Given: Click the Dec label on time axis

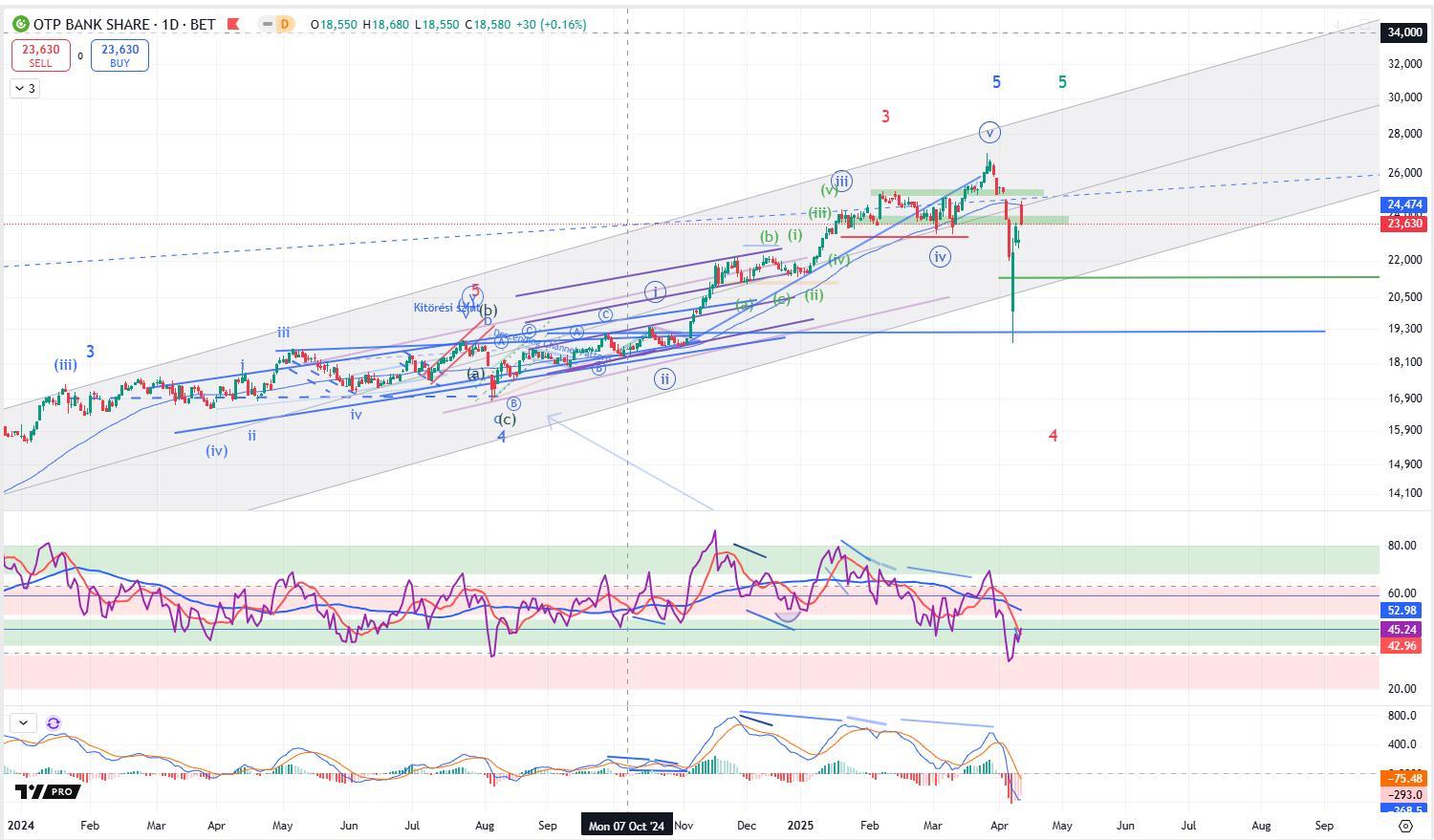Looking at the screenshot, I should tap(747, 826).
